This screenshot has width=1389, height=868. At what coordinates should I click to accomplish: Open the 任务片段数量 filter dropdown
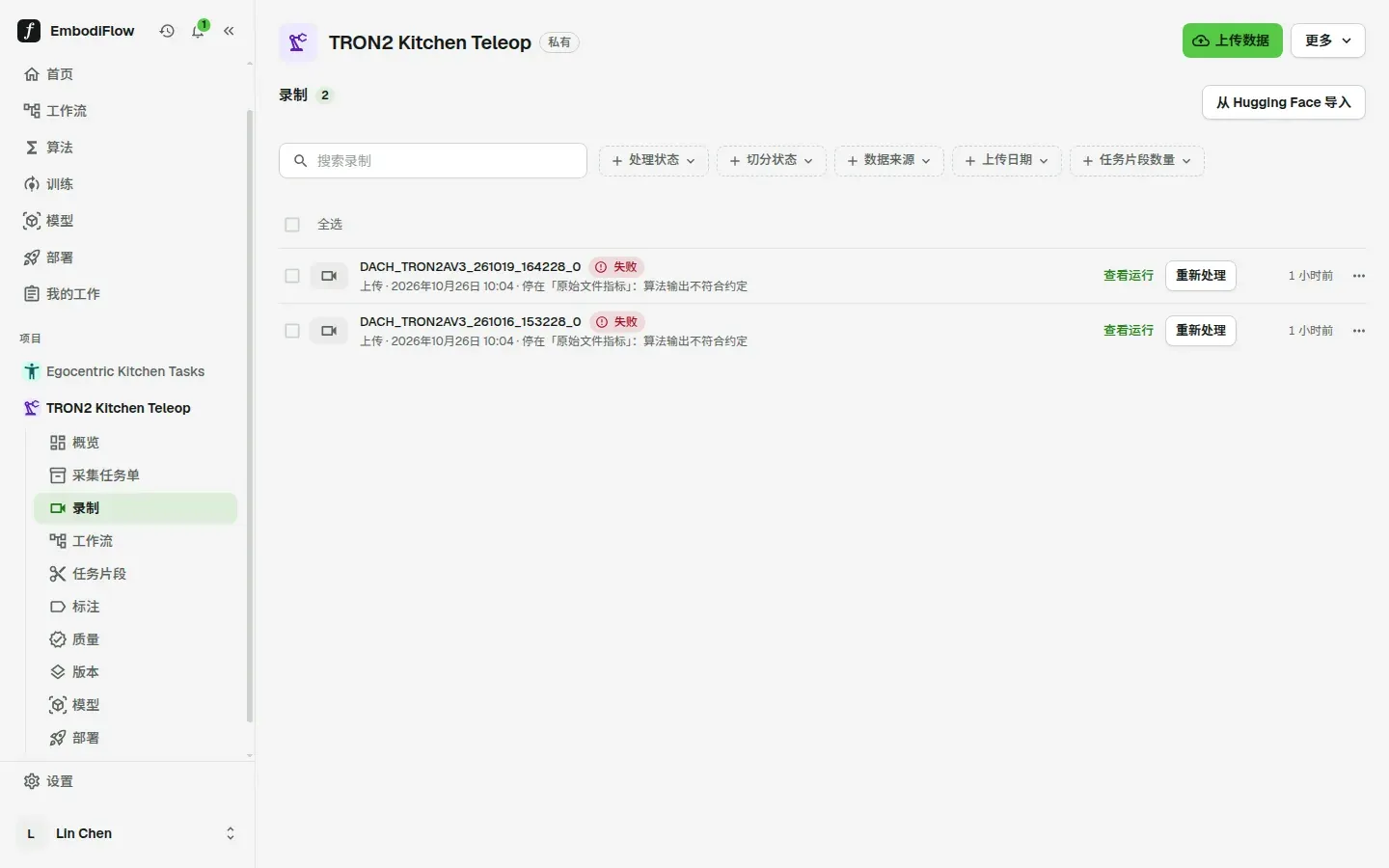[x=1136, y=160]
